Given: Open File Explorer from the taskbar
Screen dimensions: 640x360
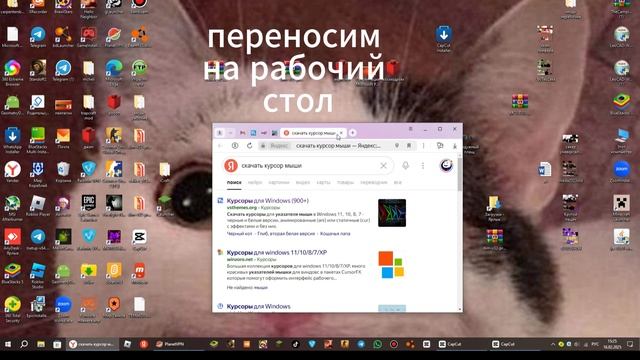Looking at the screenshot, I should (41, 344).
